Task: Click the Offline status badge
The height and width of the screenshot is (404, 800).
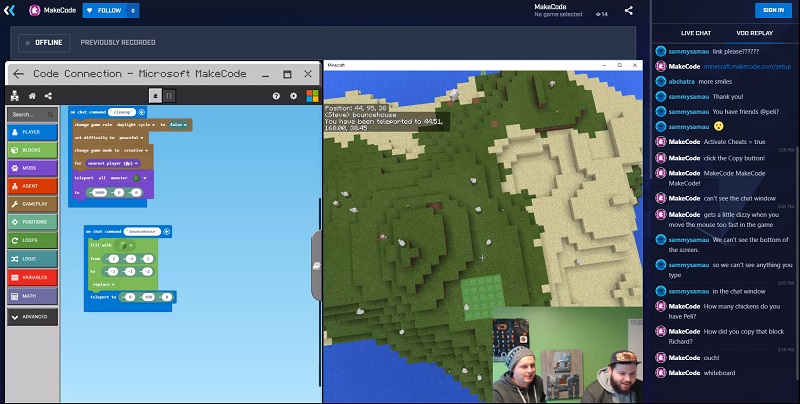Action: pyautogui.click(x=44, y=42)
